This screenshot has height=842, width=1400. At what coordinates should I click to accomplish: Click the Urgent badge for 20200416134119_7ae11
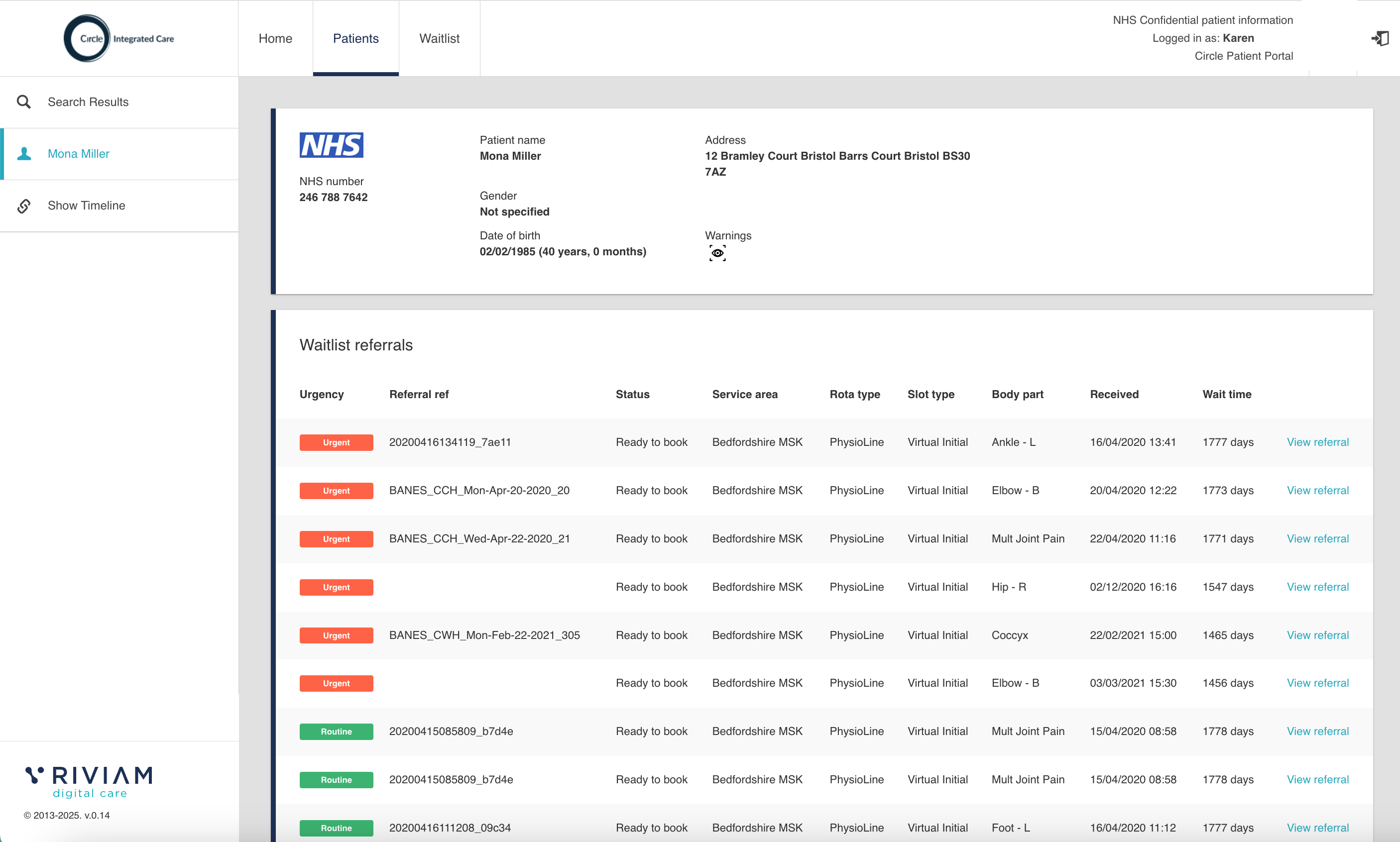pos(336,442)
